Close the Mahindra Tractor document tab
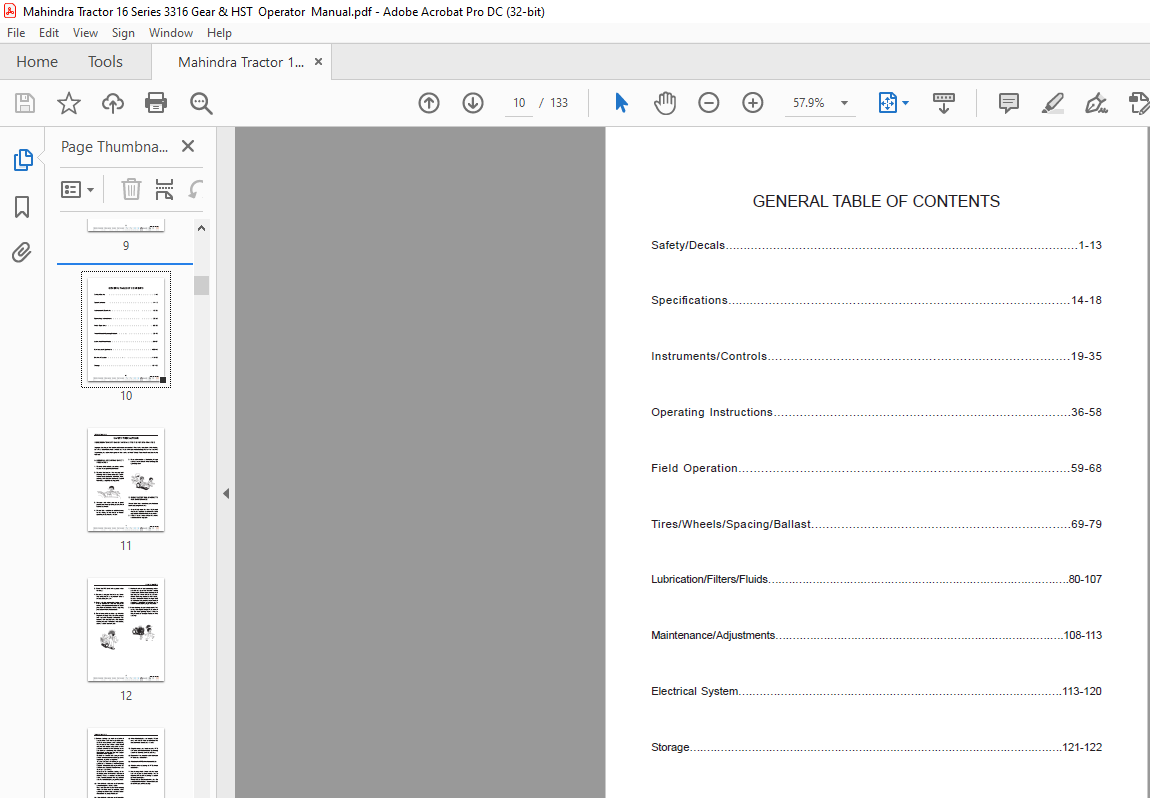Image resolution: width=1150 pixels, height=798 pixels. click(318, 62)
